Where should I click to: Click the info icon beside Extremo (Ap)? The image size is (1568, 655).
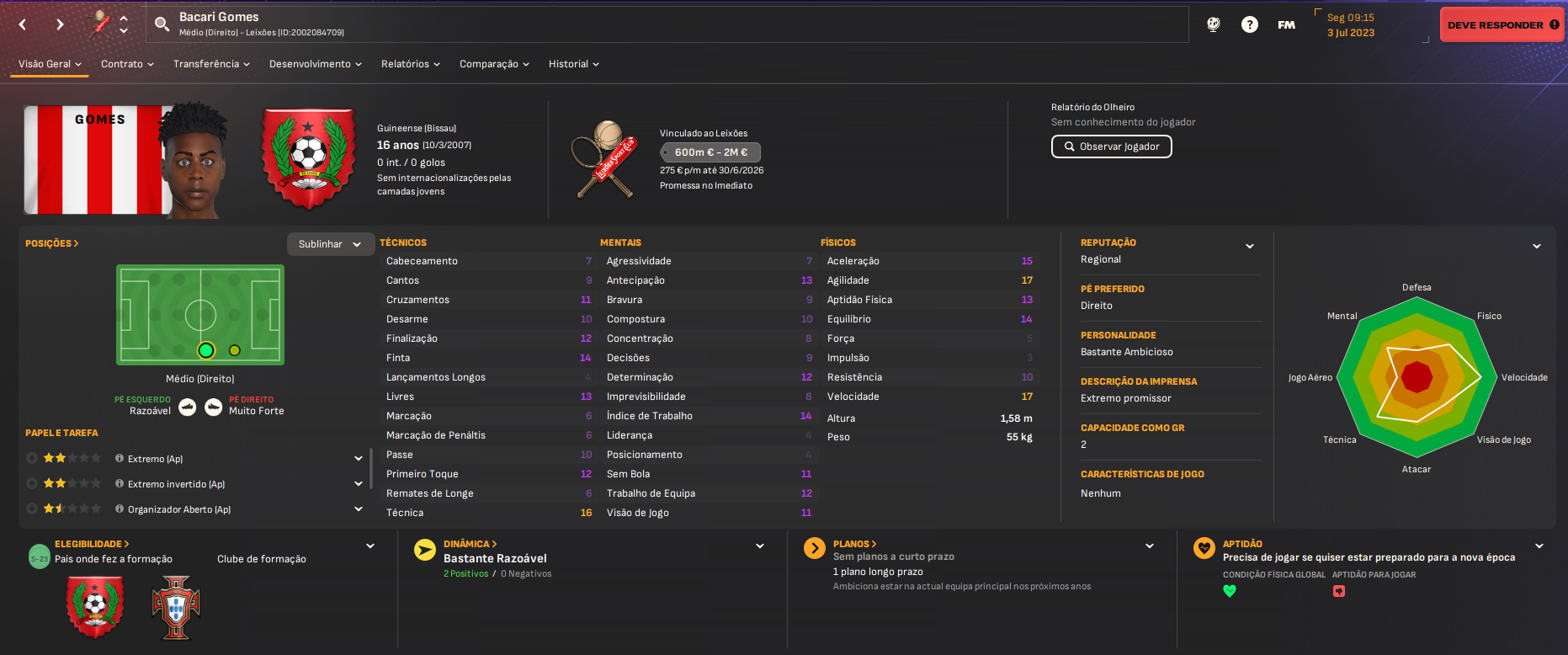(120, 459)
